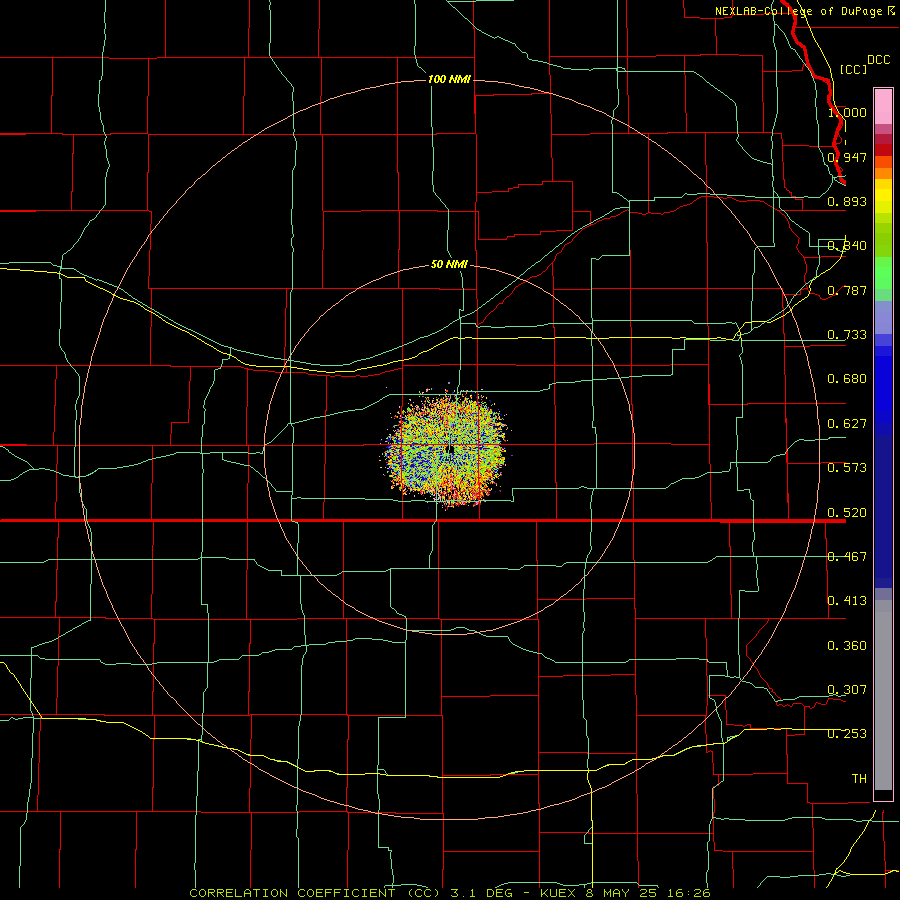900x900 pixels.
Task: Click the TH threshold legend label
Action: tap(859, 779)
